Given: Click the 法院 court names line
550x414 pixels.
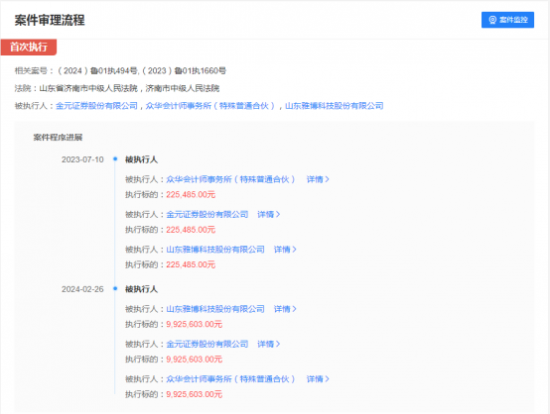Looking at the screenshot, I should tap(117, 88).
